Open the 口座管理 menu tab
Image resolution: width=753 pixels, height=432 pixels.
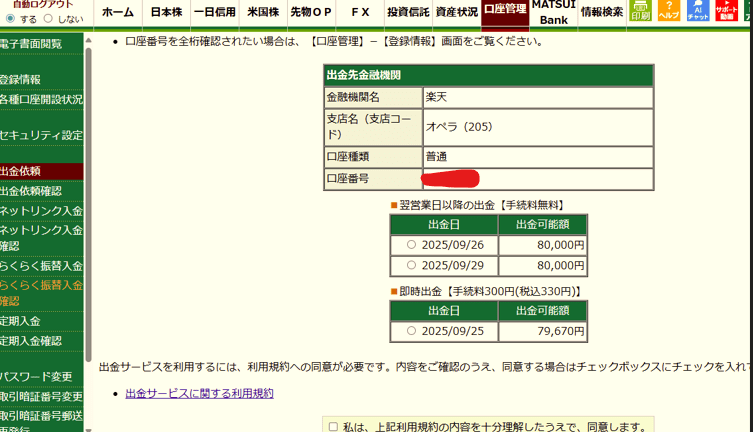[505, 12]
